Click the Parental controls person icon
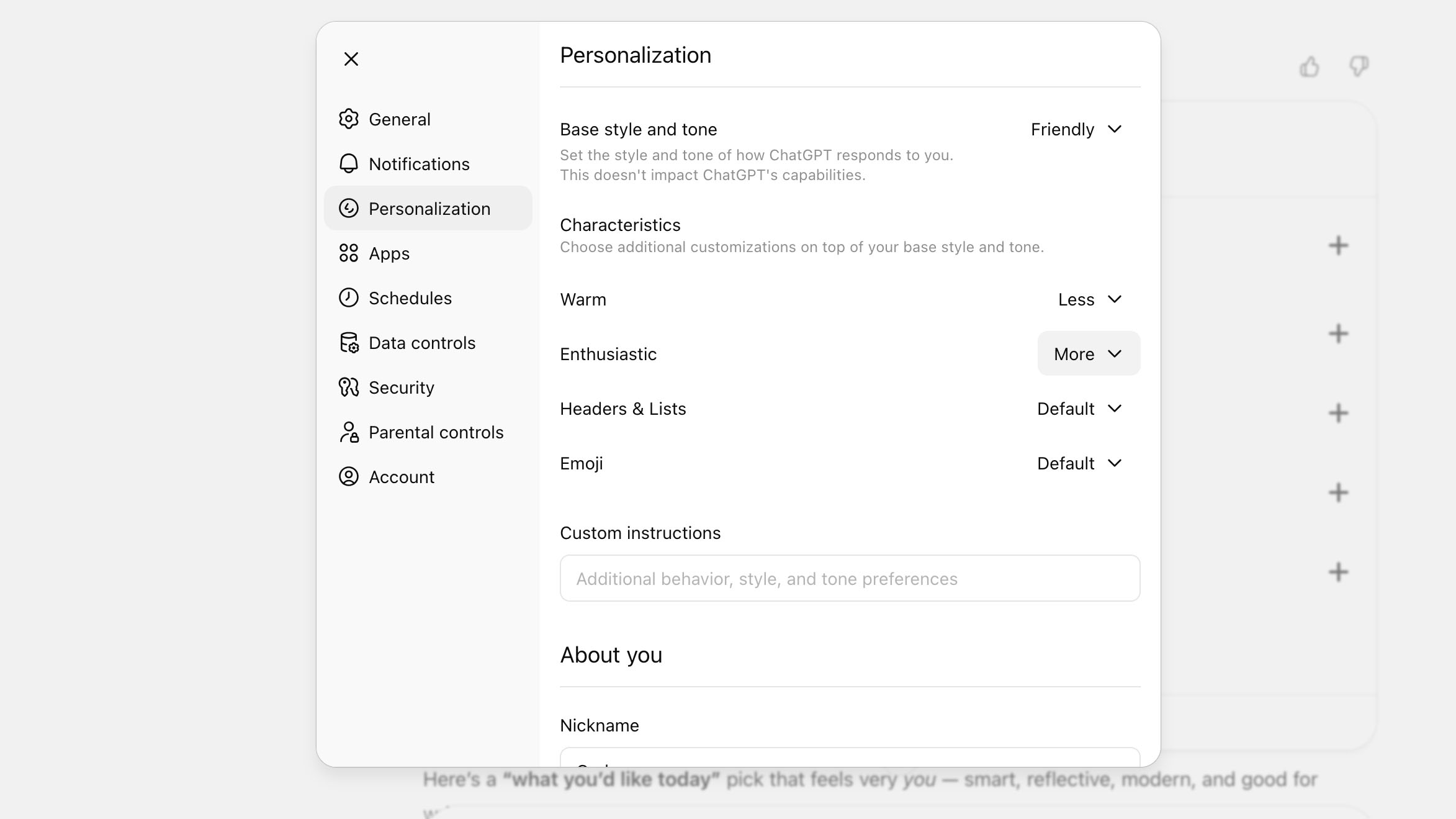 pos(349,432)
